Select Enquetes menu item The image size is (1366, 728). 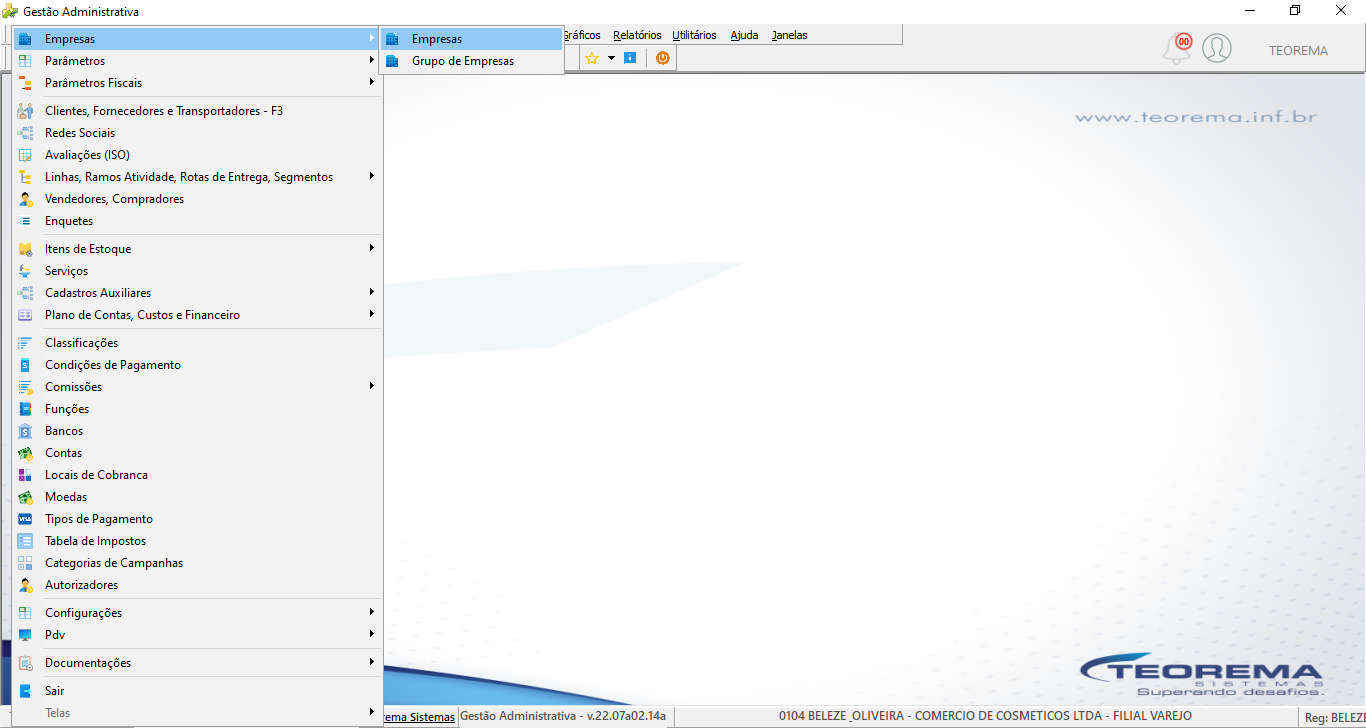[x=197, y=221]
